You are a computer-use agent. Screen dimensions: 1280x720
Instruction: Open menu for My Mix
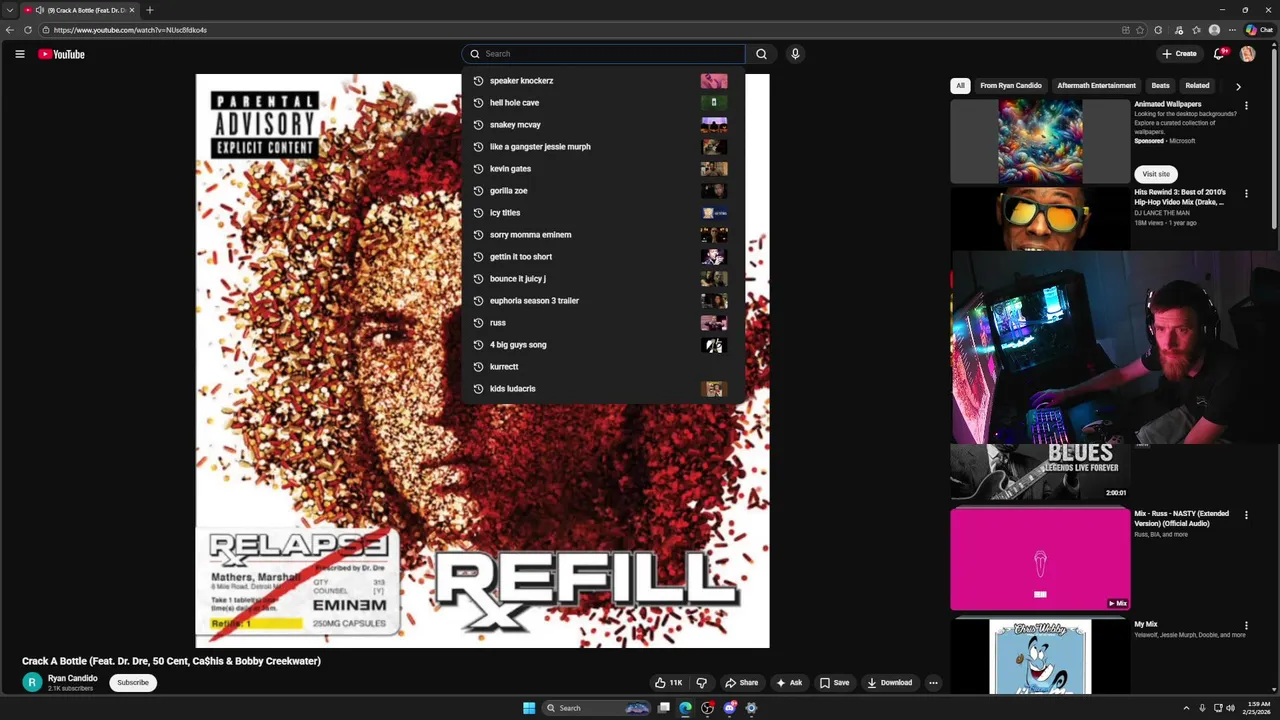click(1246, 625)
